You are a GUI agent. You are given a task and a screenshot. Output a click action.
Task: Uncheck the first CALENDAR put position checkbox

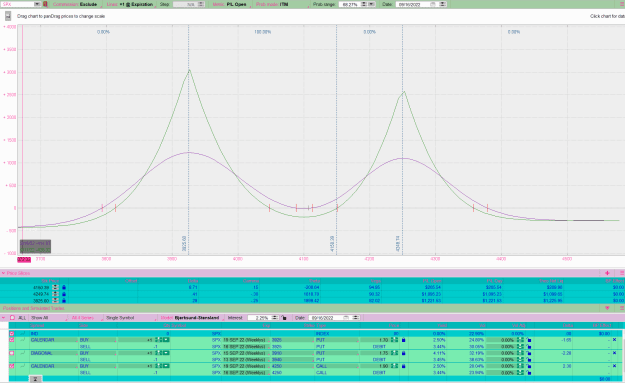12,340
